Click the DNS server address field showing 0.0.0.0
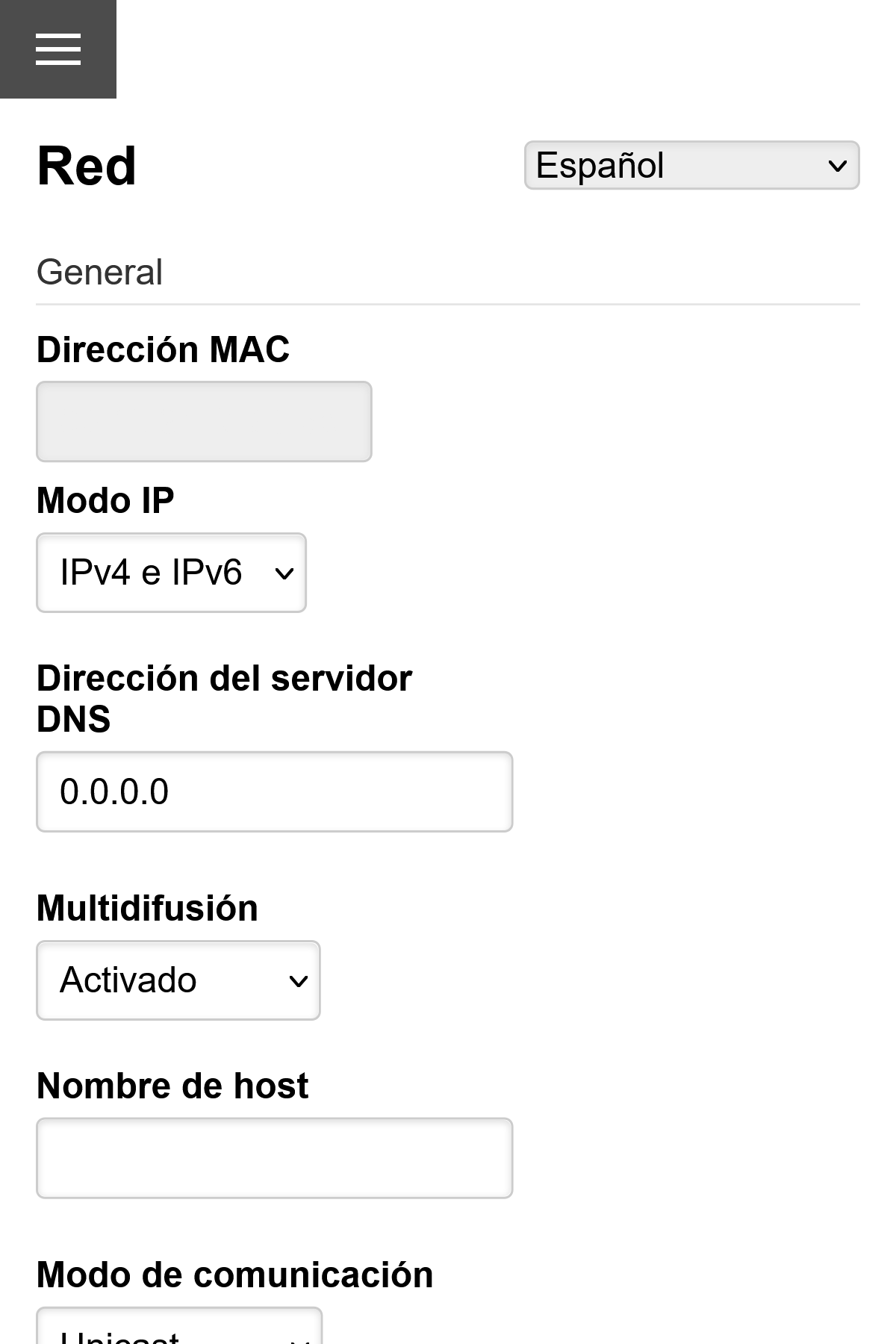Screen dimensions: 896x1344 273,791
